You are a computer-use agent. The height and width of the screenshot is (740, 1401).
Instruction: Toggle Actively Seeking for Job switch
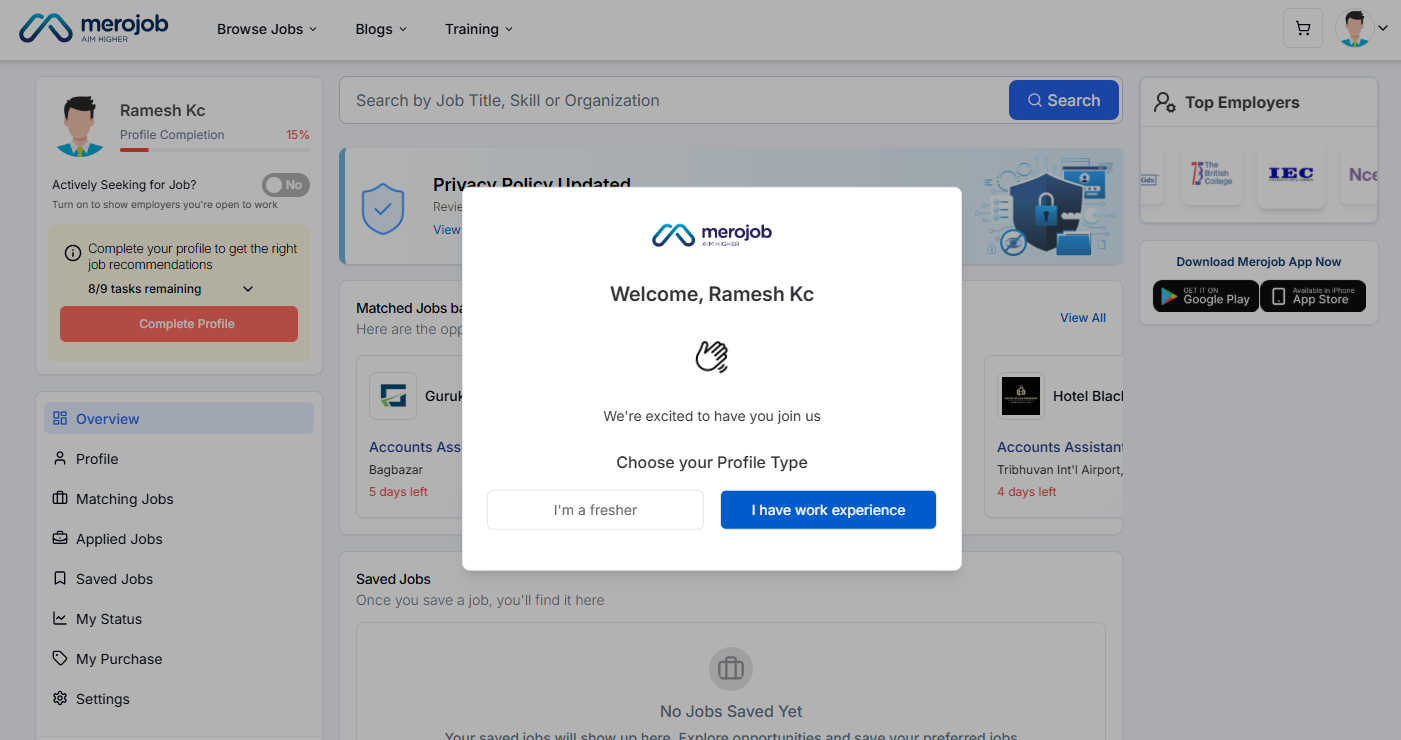(x=285, y=185)
